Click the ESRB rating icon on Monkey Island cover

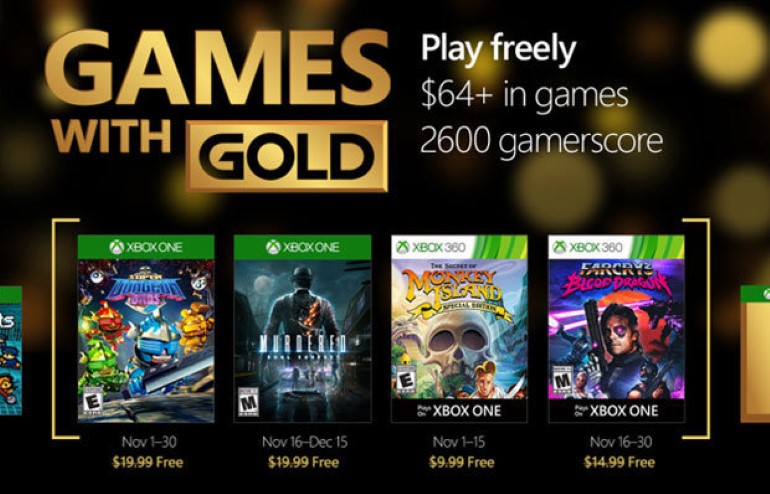point(403,383)
